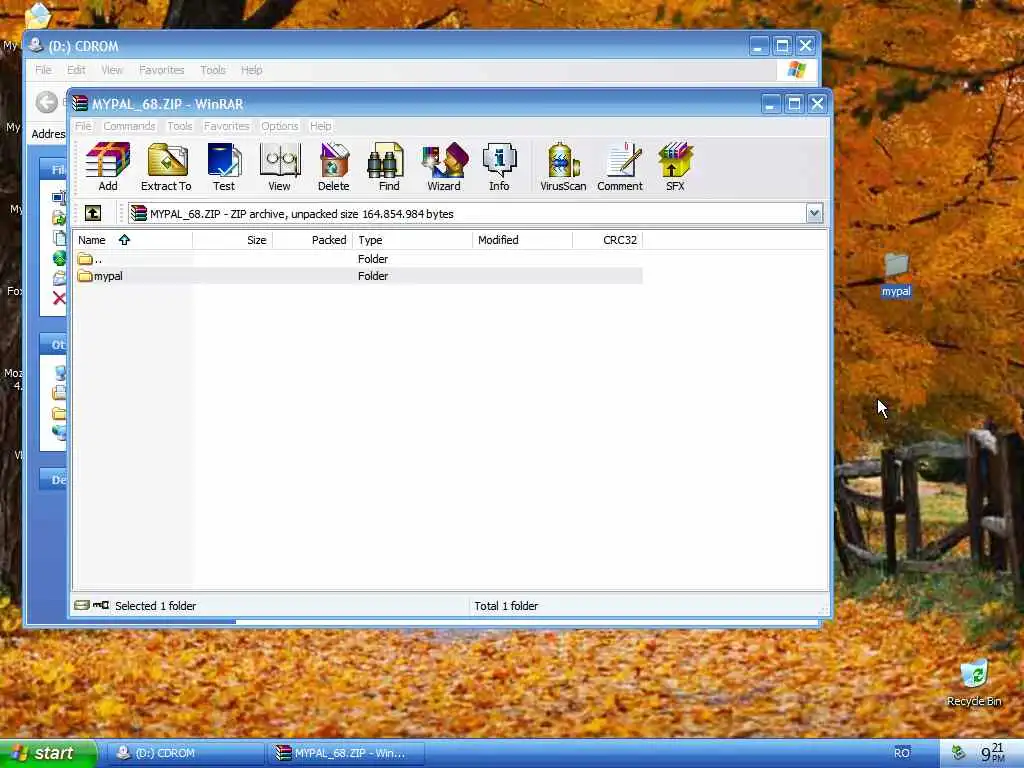Sort by CRC32 column header
This screenshot has height=768, width=1024.
(608, 240)
